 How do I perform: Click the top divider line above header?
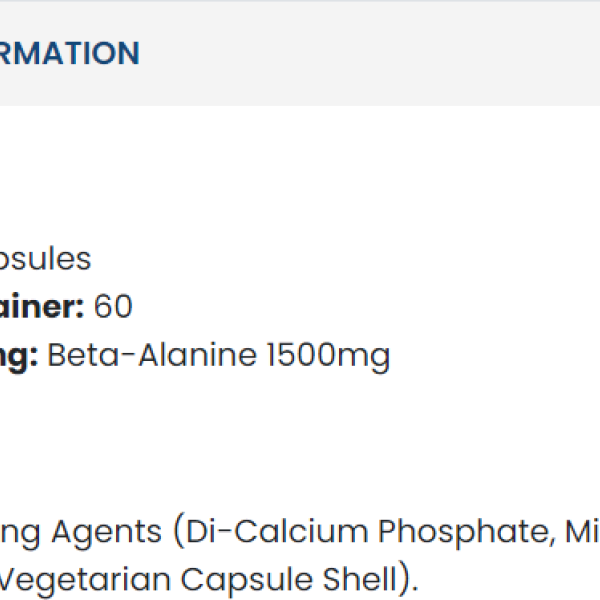point(300,1)
